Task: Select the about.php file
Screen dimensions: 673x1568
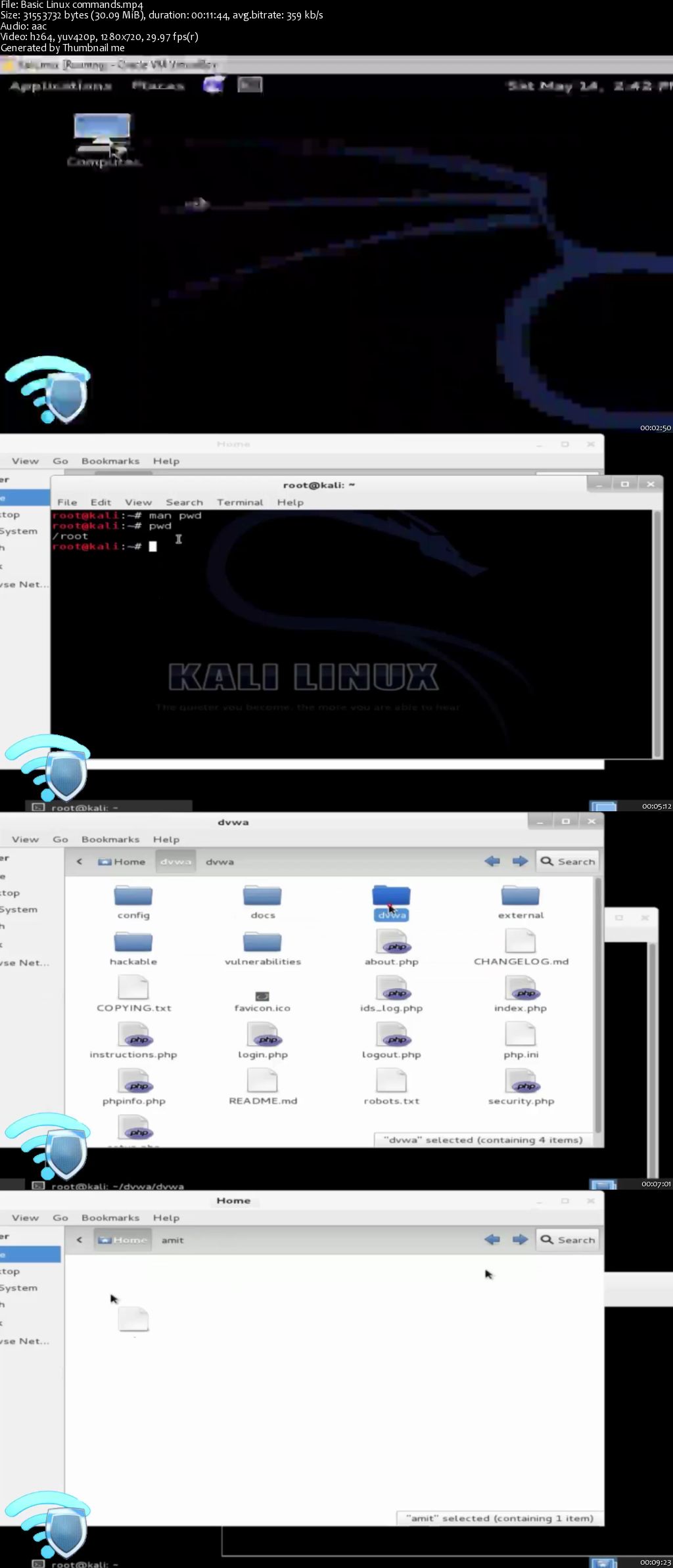Action: tap(392, 947)
